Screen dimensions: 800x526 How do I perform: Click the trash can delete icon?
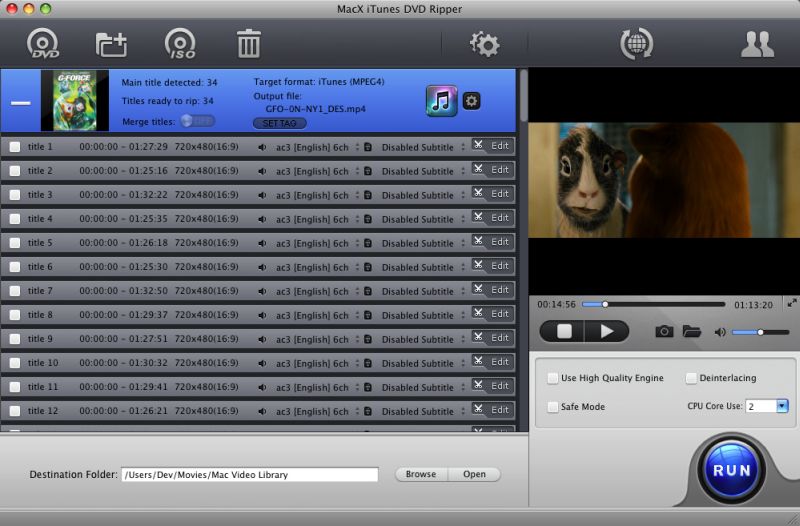(x=248, y=43)
